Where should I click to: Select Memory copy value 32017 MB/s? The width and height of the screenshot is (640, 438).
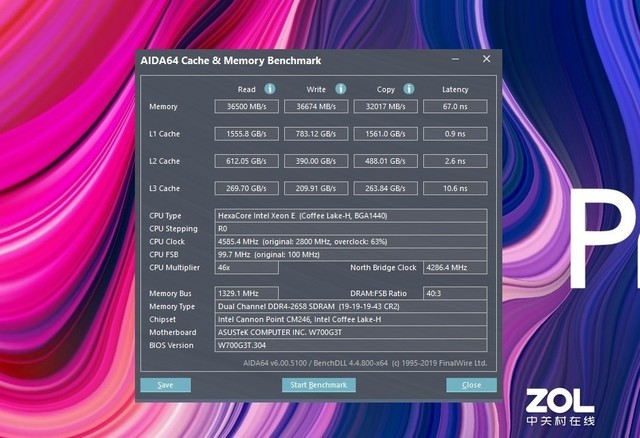[x=385, y=107]
